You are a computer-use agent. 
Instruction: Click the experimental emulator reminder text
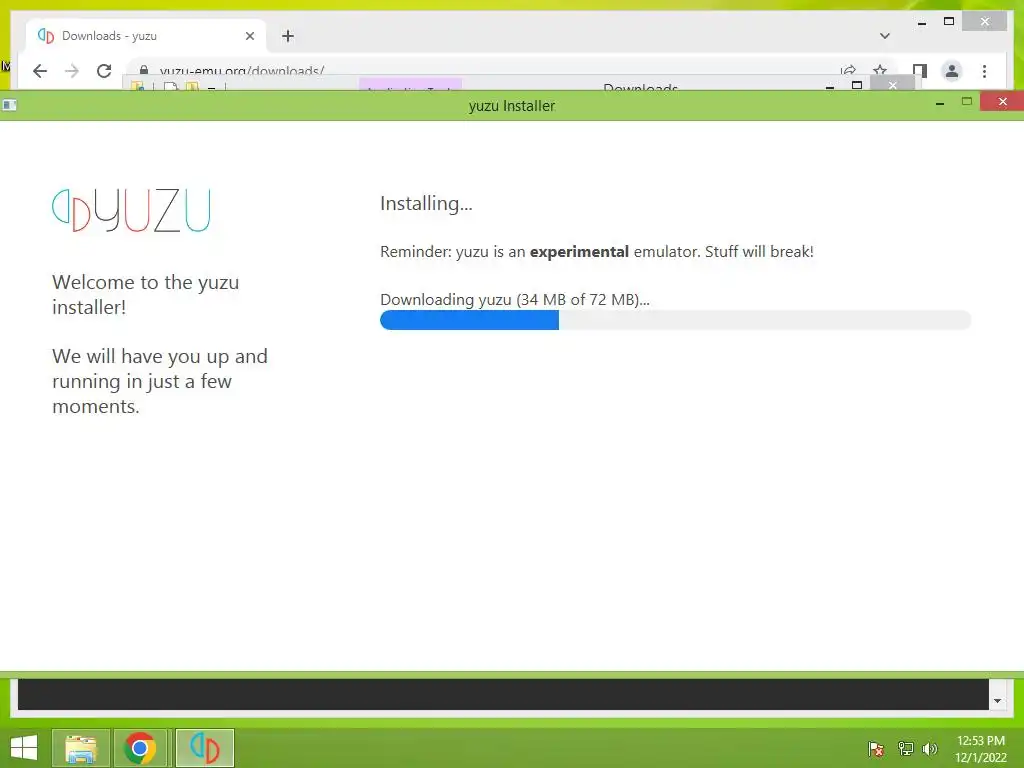click(x=597, y=252)
